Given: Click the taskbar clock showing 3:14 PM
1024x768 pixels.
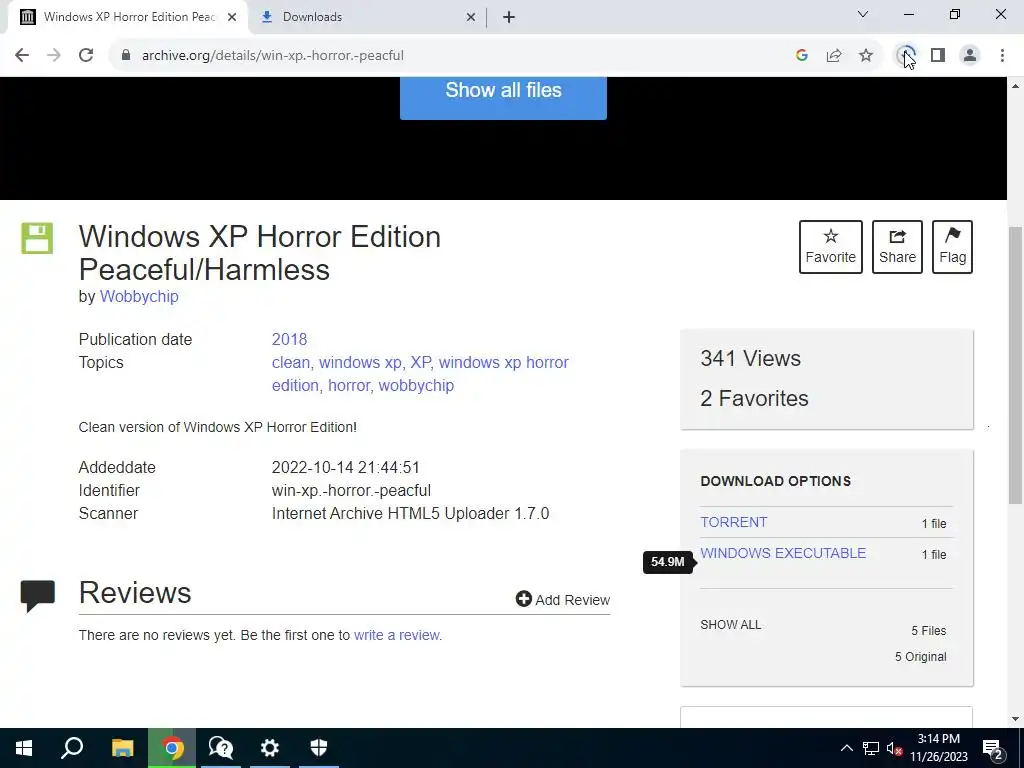Looking at the screenshot, I should (x=938, y=748).
